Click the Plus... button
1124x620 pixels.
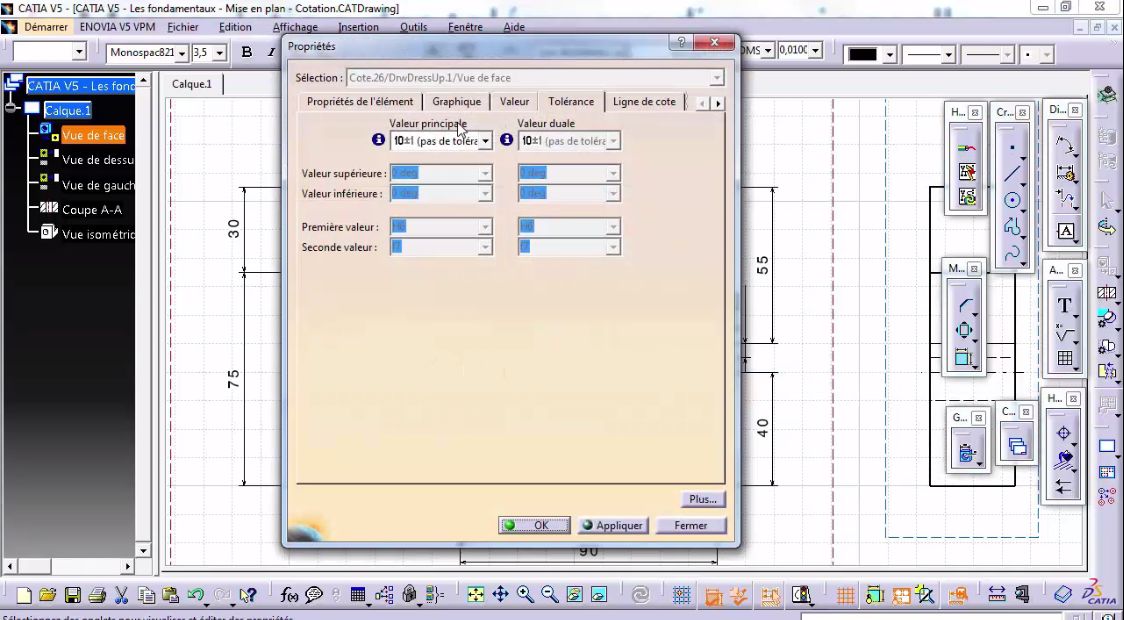[702, 499]
